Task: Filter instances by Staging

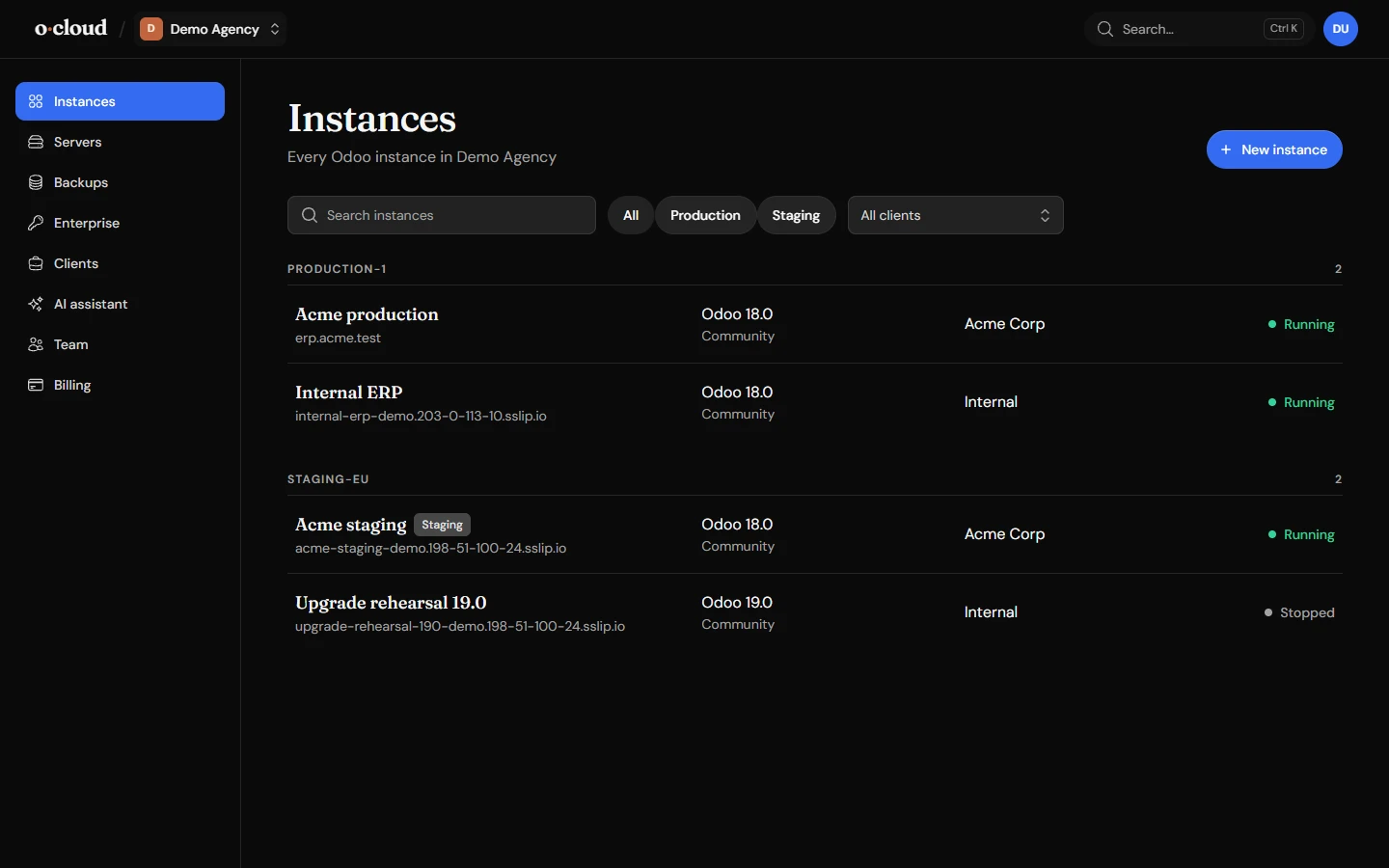Action: click(x=797, y=215)
